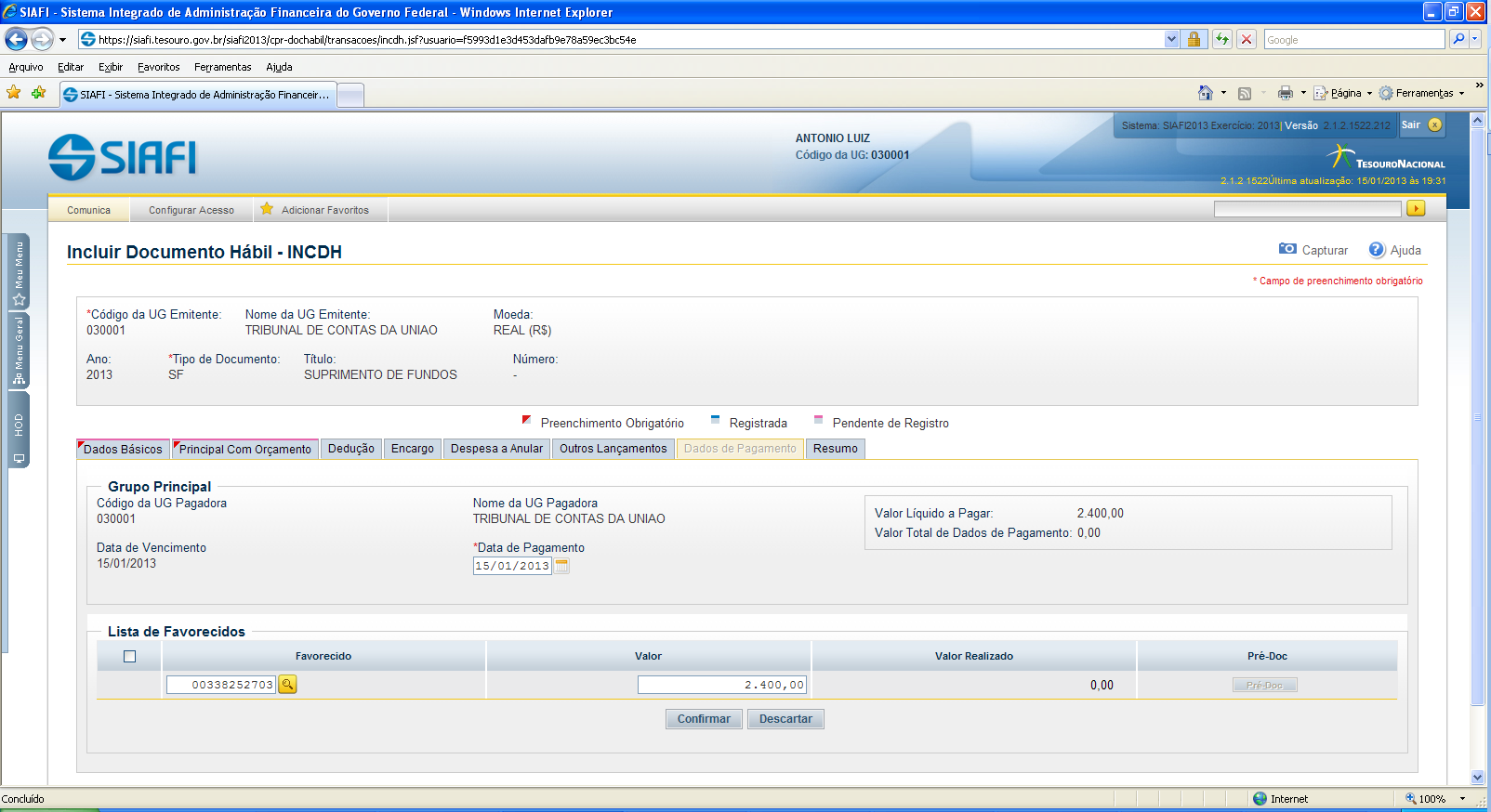Click the Google search box
This screenshot has height=812, width=1491.
[1353, 39]
